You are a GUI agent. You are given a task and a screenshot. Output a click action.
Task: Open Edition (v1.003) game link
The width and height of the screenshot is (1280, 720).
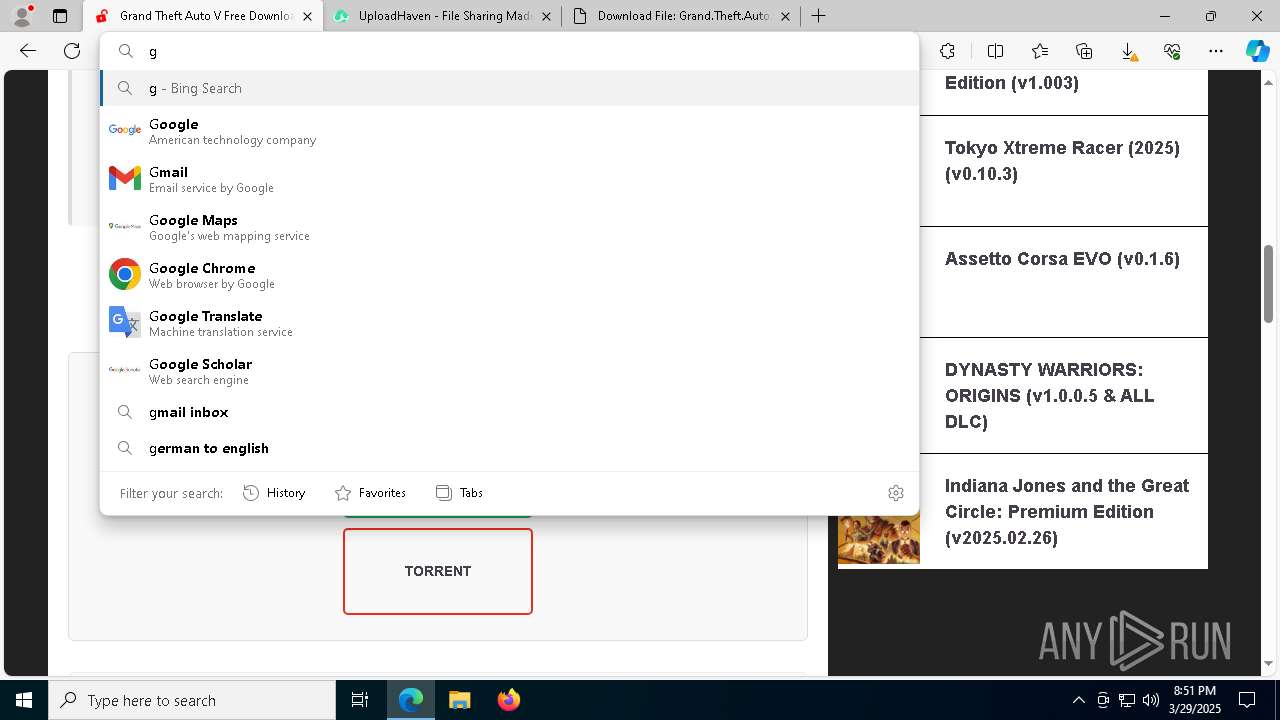[x=1012, y=83]
